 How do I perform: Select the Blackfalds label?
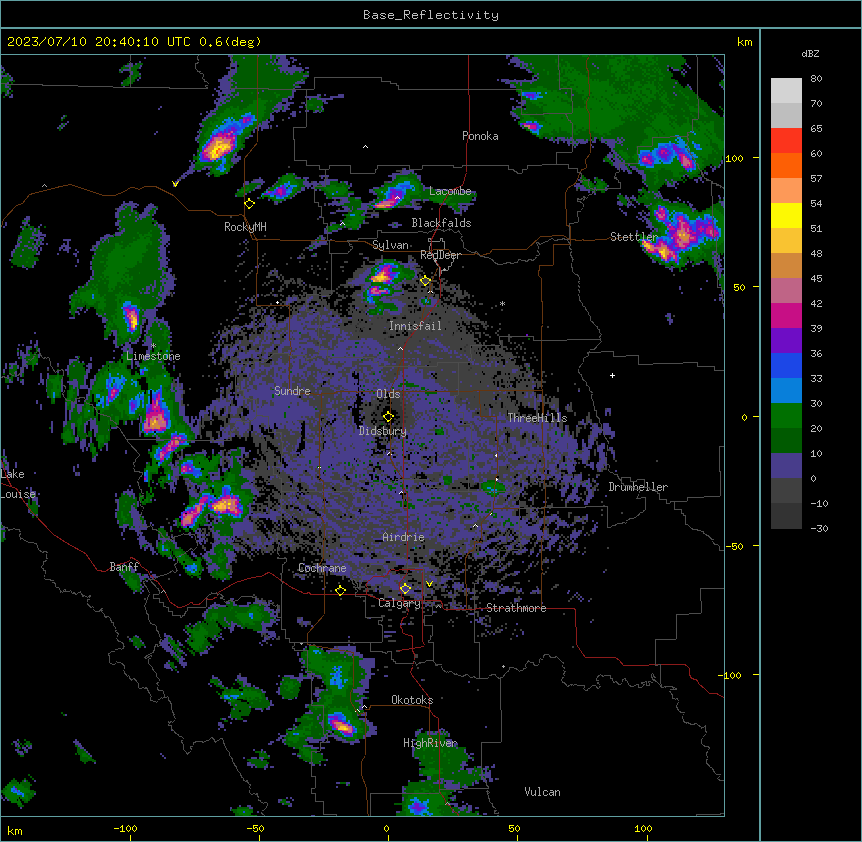[441, 223]
